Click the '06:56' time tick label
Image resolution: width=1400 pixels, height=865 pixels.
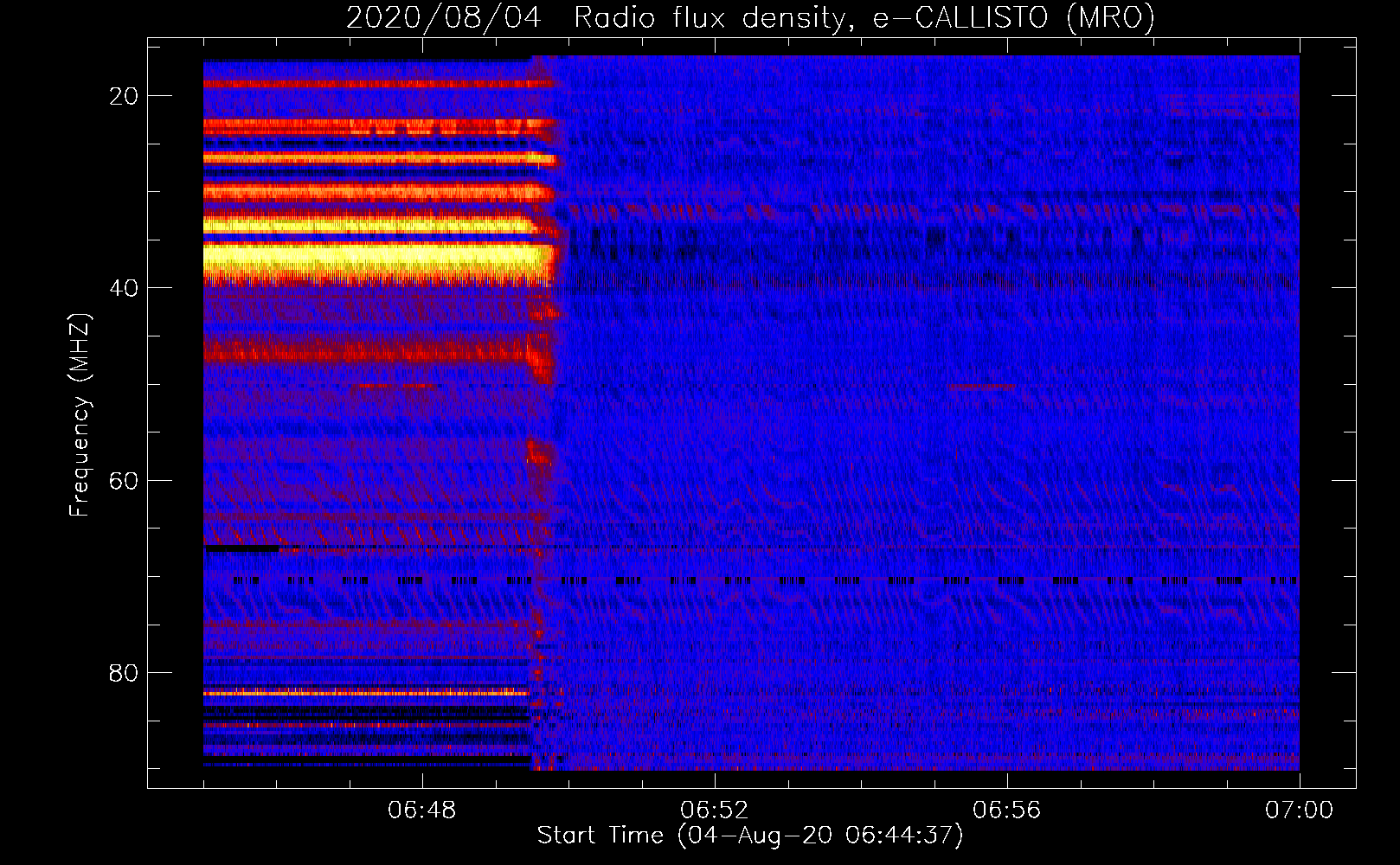click(x=1007, y=811)
